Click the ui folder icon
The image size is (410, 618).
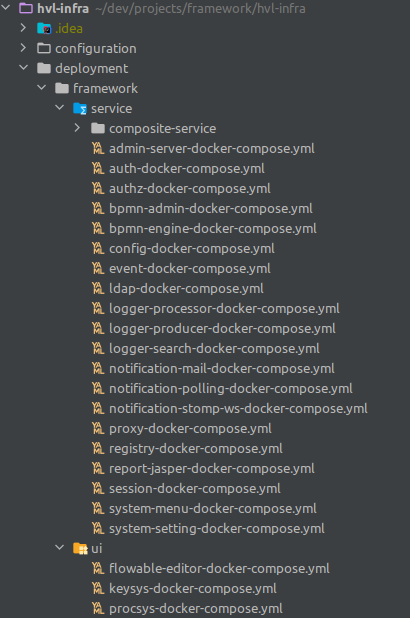80,548
